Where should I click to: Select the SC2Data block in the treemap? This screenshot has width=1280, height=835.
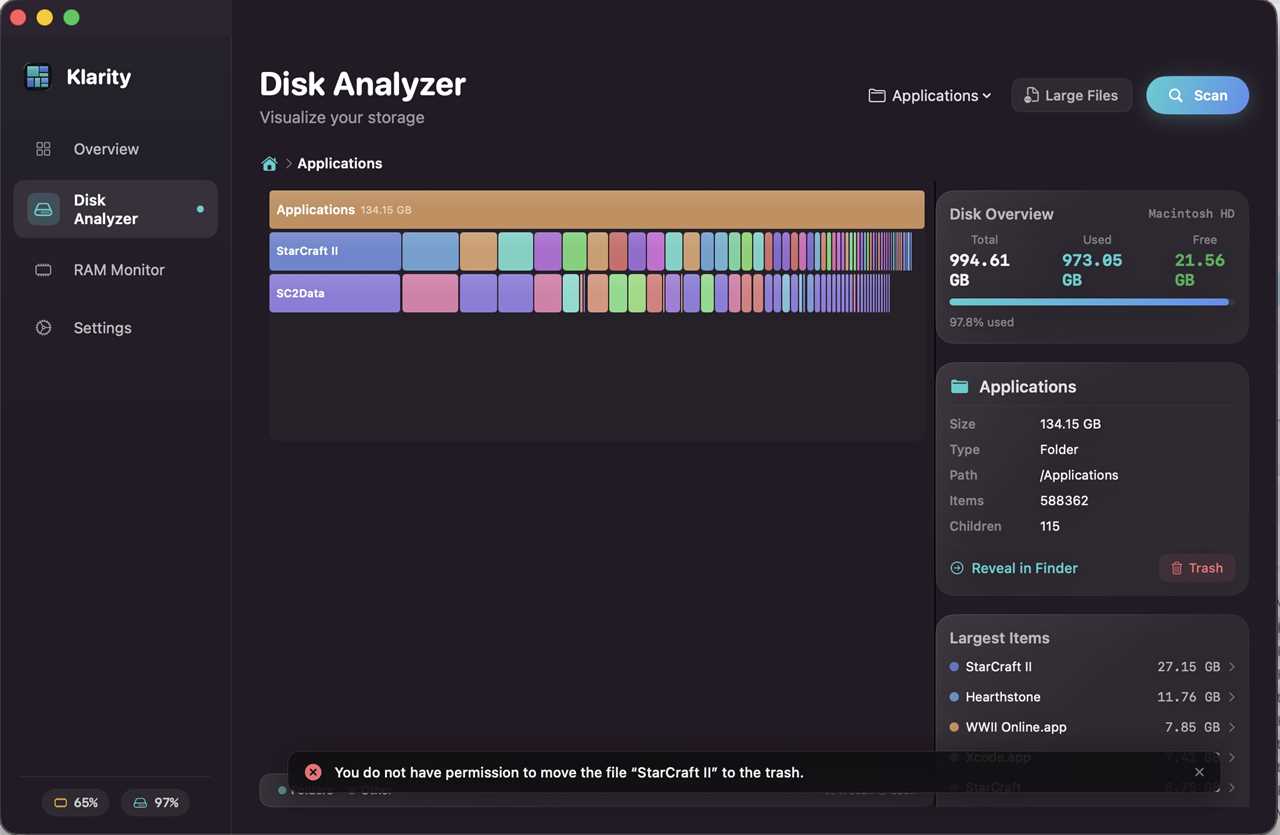pyautogui.click(x=334, y=292)
